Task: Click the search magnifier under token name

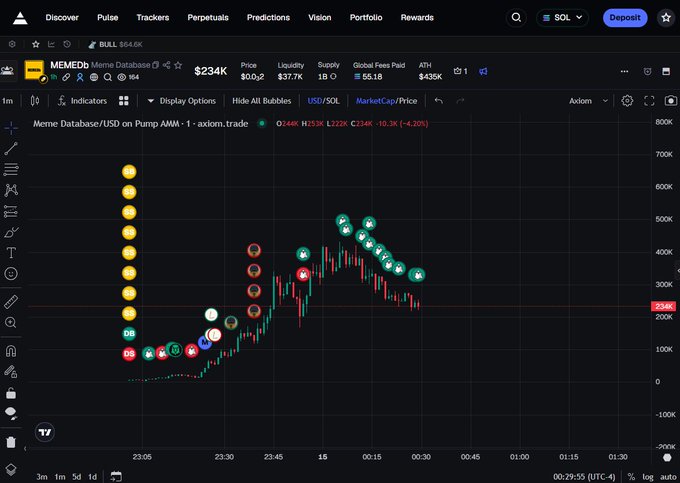Action: [108, 77]
